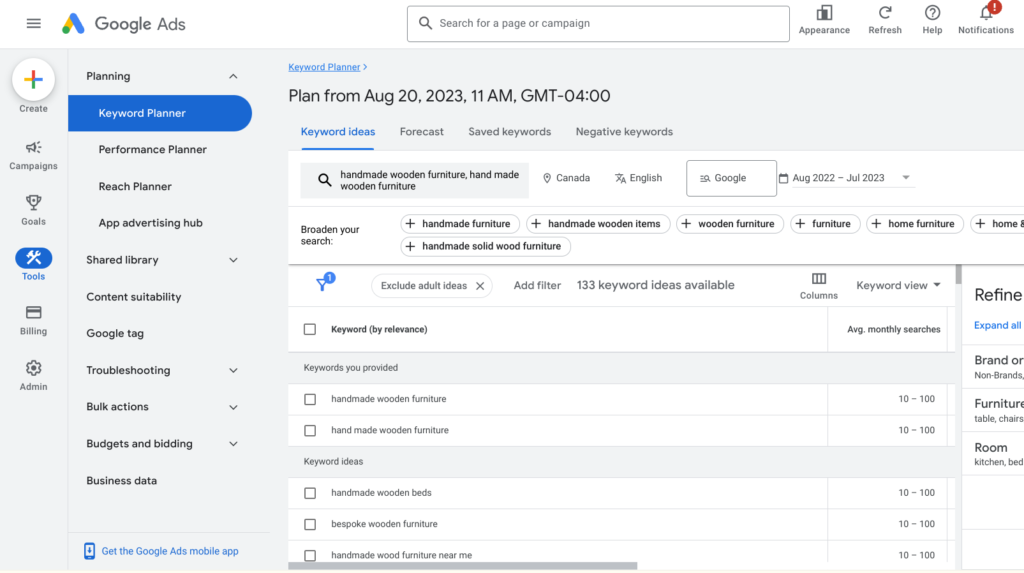Open the Columns icon
Image resolution: width=1024 pixels, height=573 pixels.
pos(818,279)
